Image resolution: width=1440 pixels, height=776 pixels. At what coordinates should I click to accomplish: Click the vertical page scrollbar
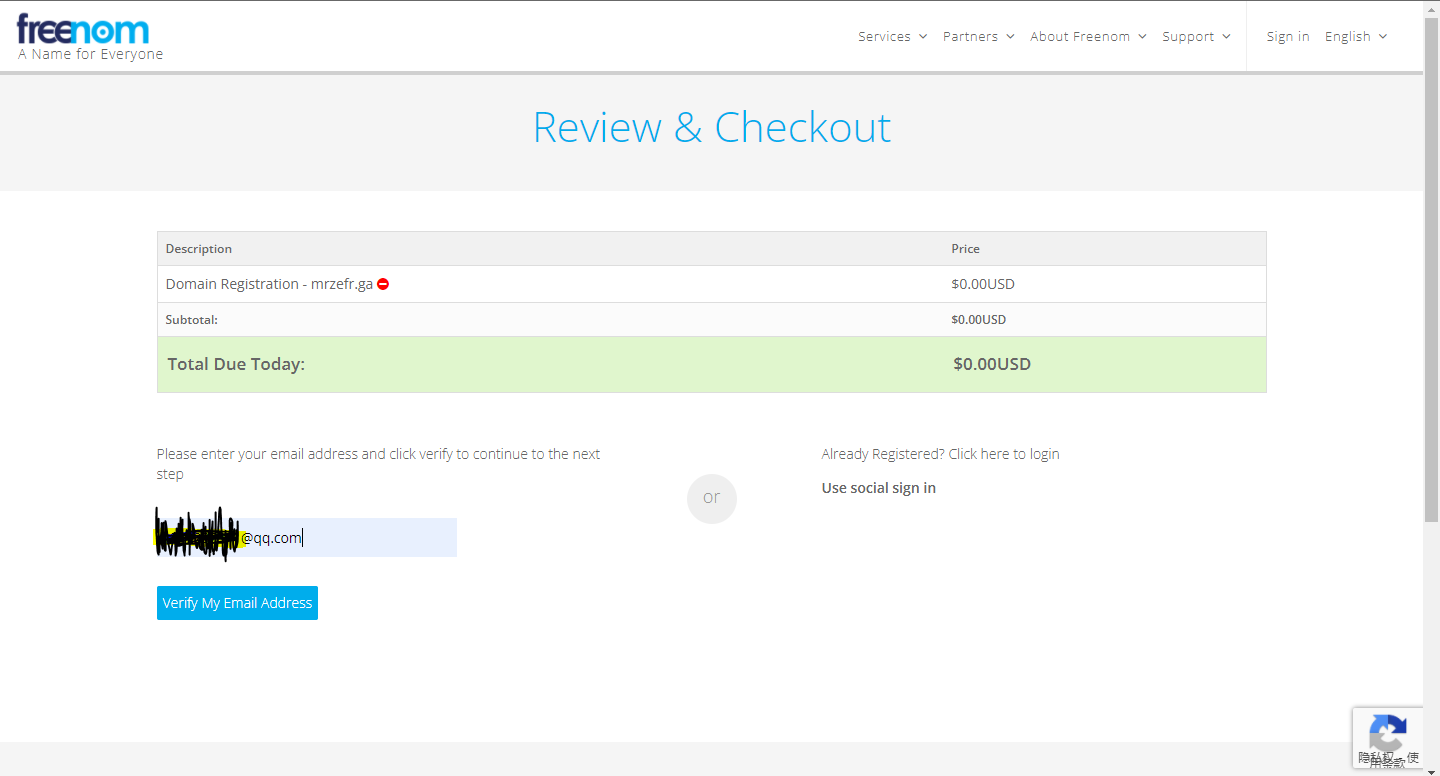[1431, 300]
